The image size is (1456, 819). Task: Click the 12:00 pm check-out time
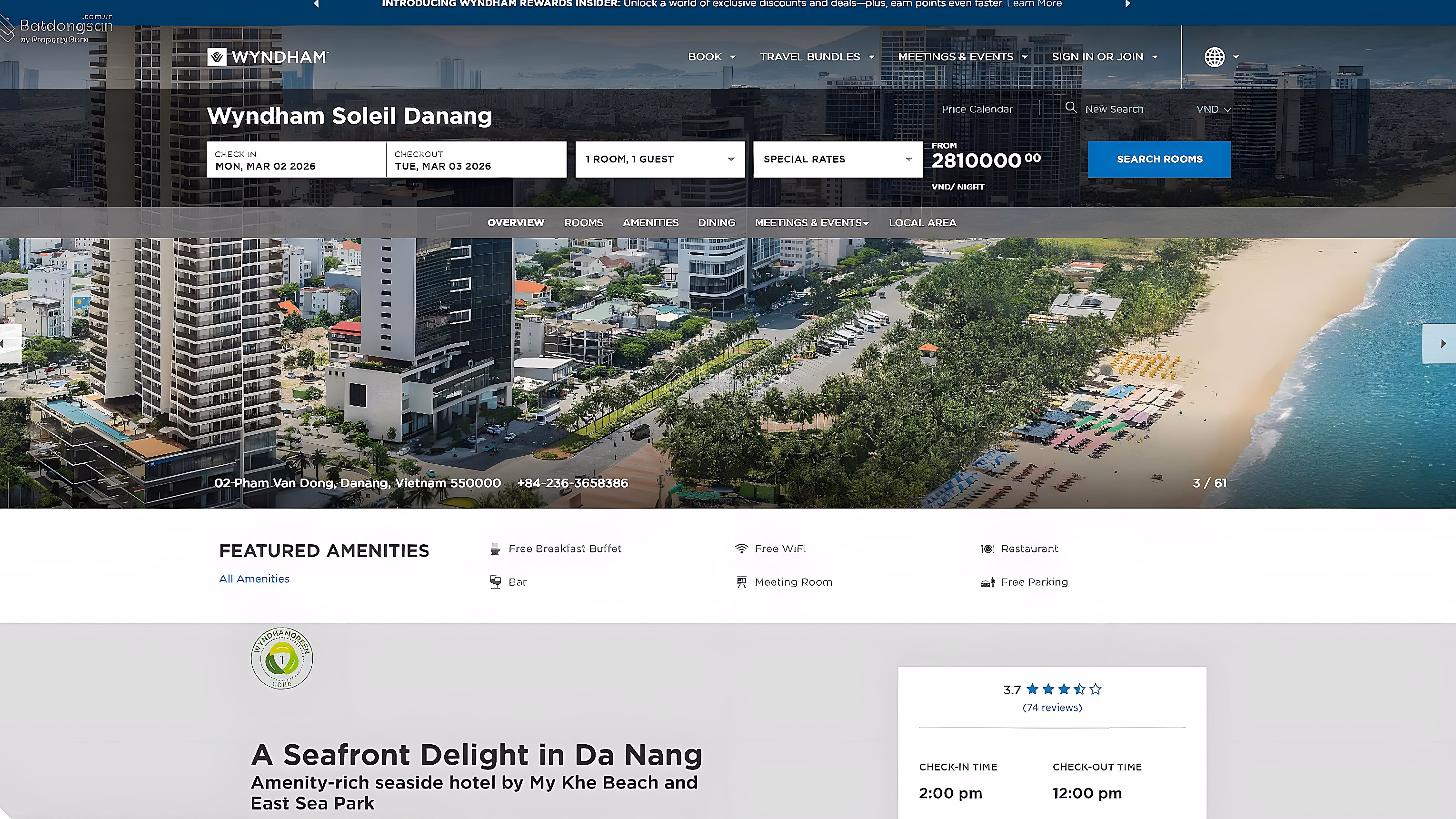(1087, 794)
